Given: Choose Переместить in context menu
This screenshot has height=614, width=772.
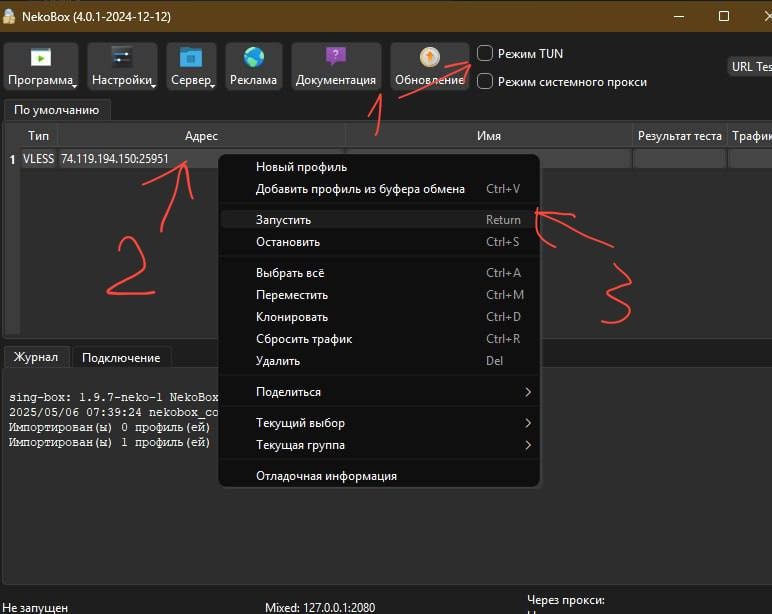Looking at the screenshot, I should (379, 295).
